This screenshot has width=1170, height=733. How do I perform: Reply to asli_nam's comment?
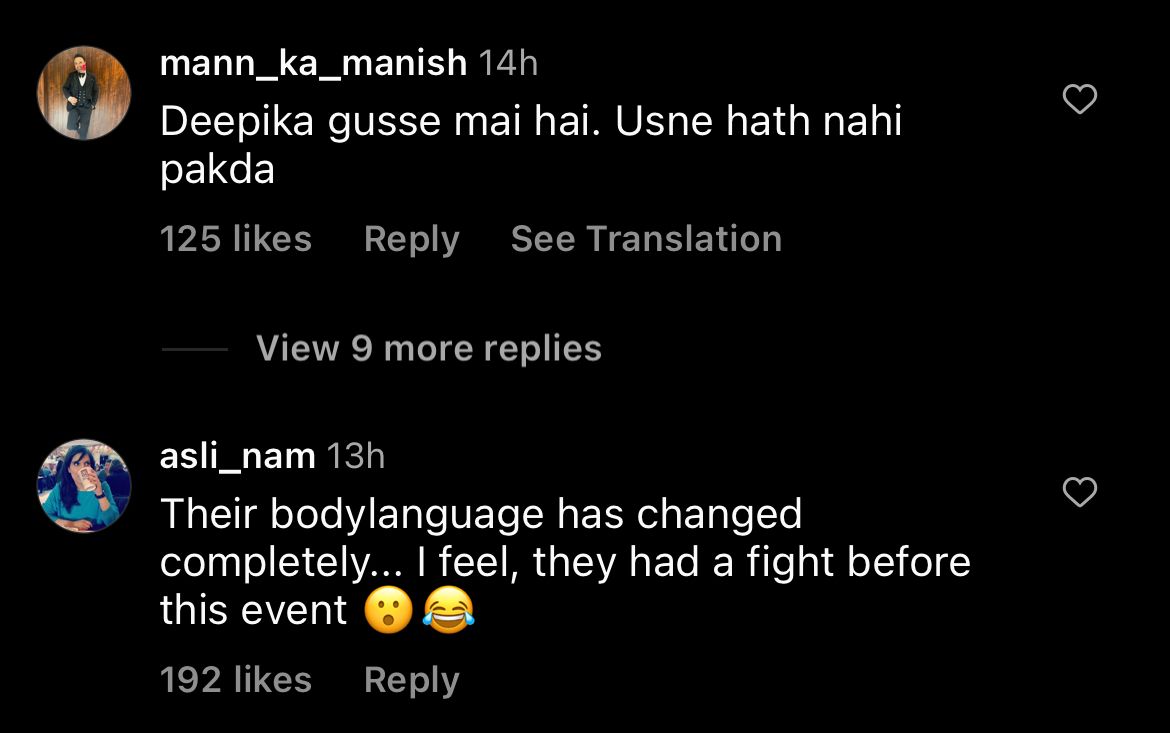(411, 680)
